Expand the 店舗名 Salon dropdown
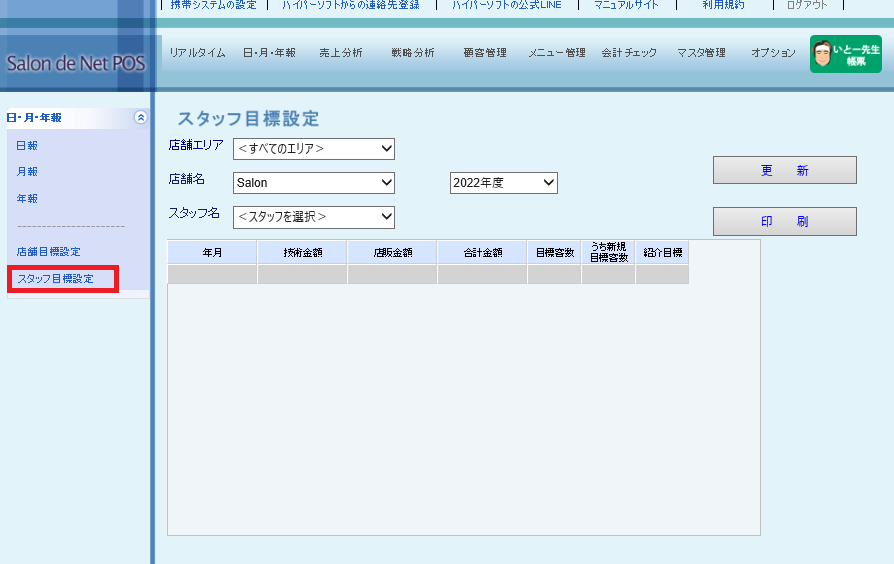This screenshot has width=894, height=564. [x=314, y=183]
